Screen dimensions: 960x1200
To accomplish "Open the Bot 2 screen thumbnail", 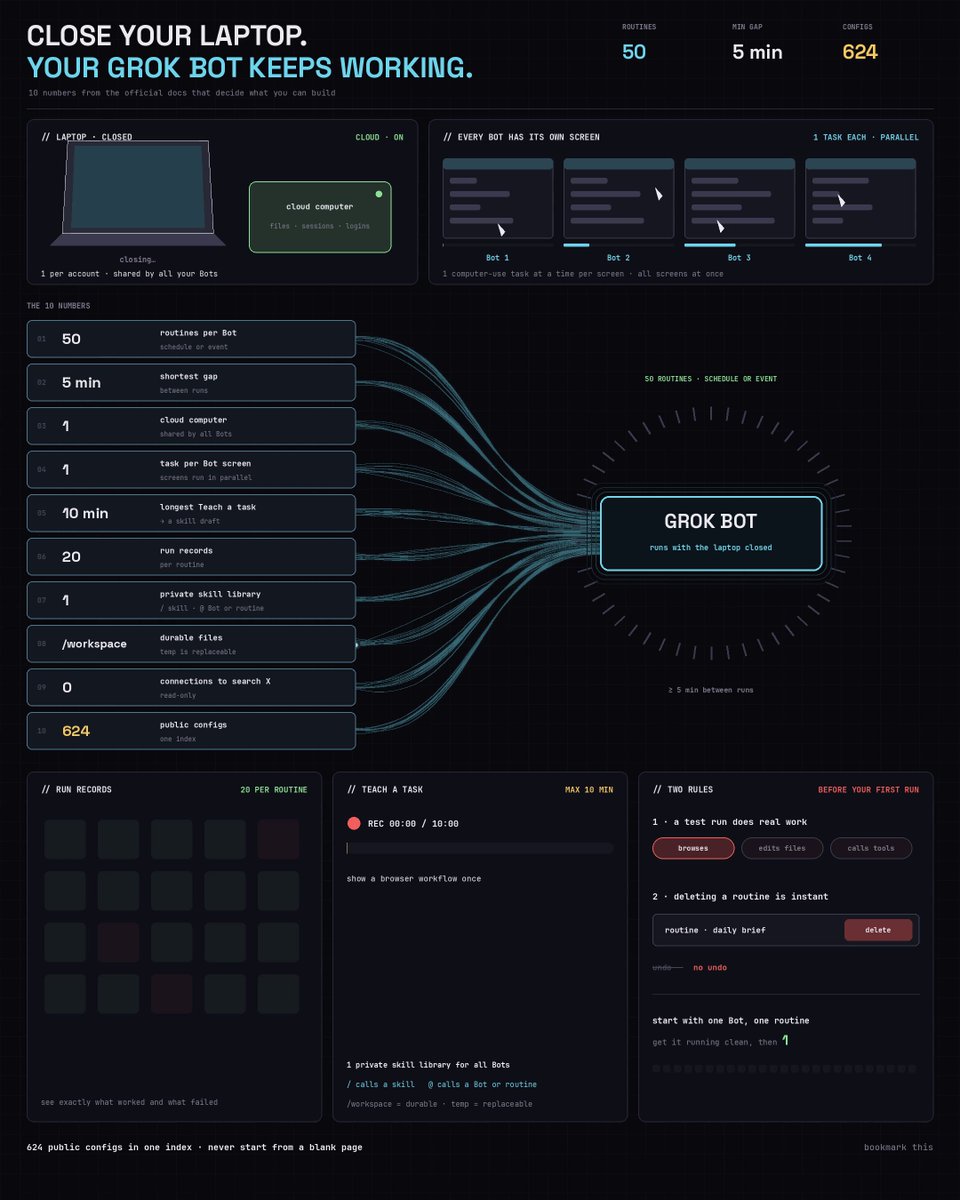I will pyautogui.click(x=619, y=198).
